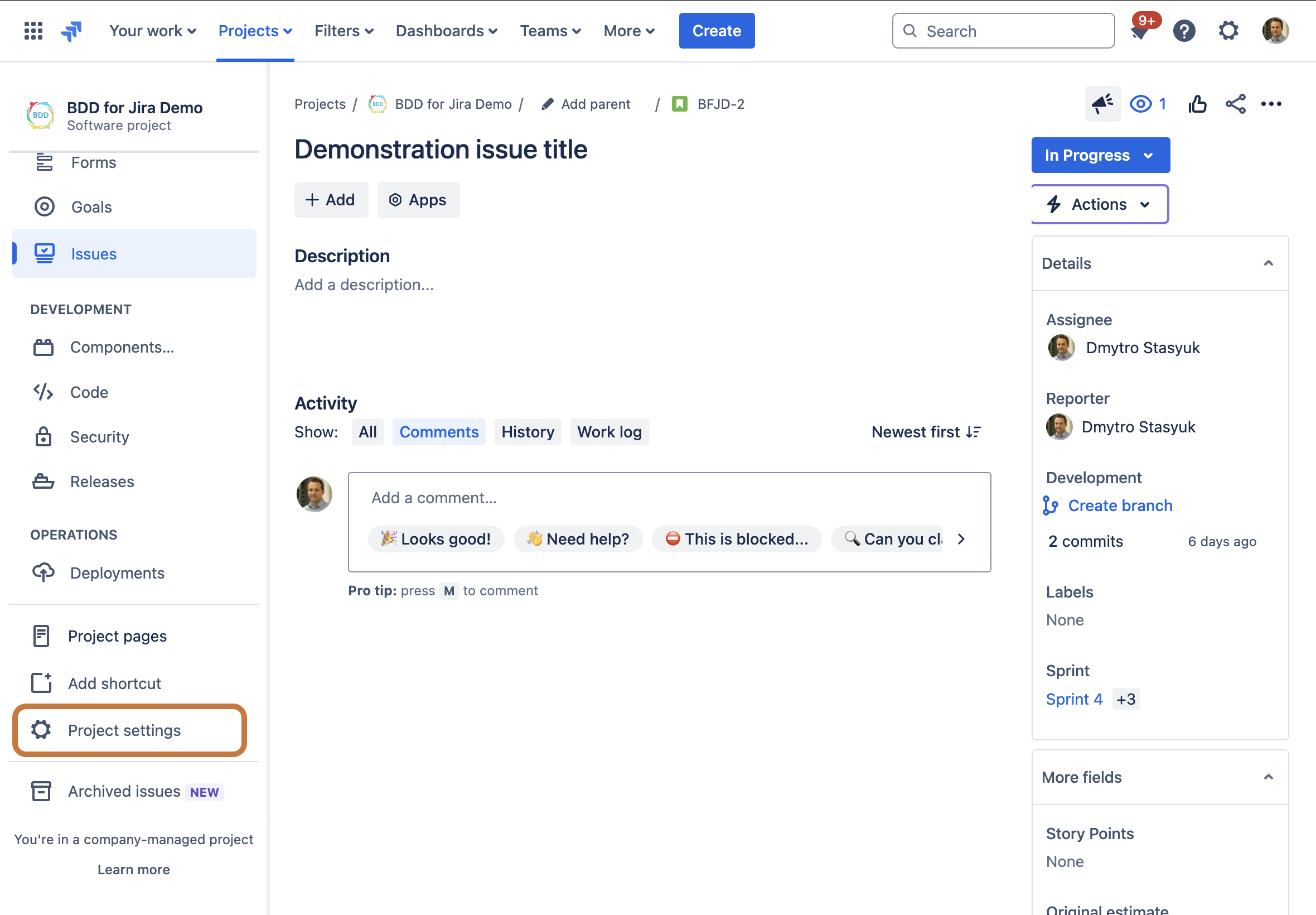Viewport: 1316px width, 915px height.
Task: Click the +3 sprints badge
Action: coord(1126,699)
